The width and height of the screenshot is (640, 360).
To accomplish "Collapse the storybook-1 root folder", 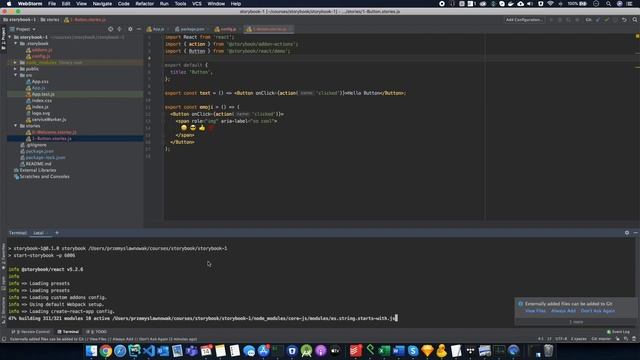I will coord(10,37).
